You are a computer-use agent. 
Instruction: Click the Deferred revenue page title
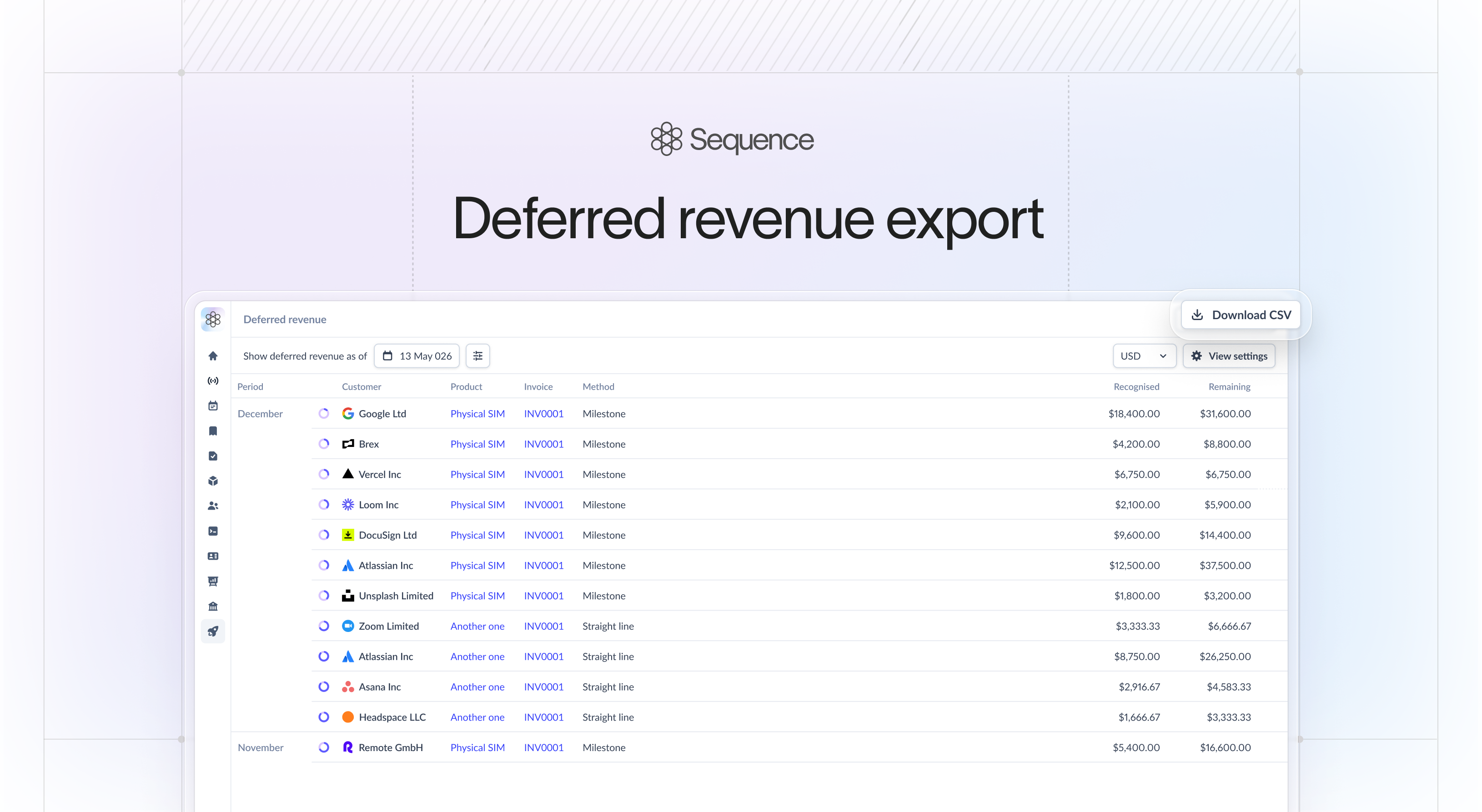point(285,319)
